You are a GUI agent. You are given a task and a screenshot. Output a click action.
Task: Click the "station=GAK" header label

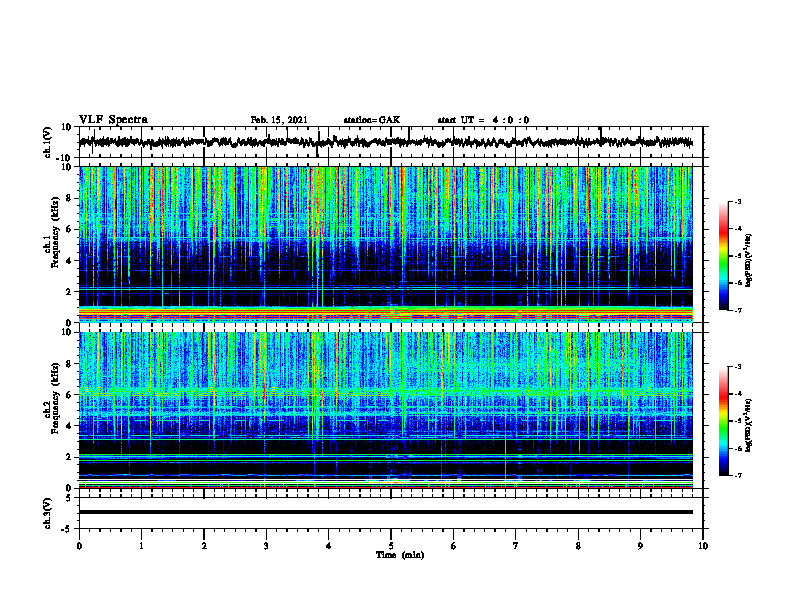[372, 120]
